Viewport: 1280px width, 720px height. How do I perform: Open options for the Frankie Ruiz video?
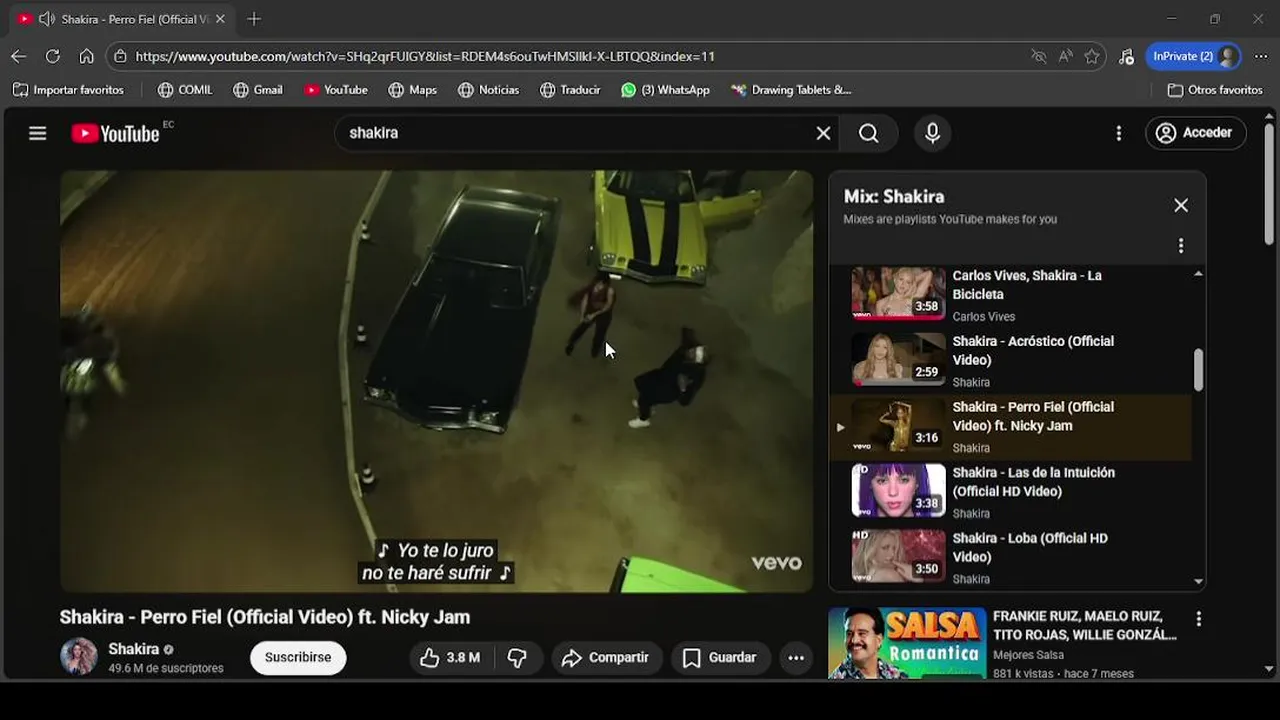pyautogui.click(x=1198, y=620)
